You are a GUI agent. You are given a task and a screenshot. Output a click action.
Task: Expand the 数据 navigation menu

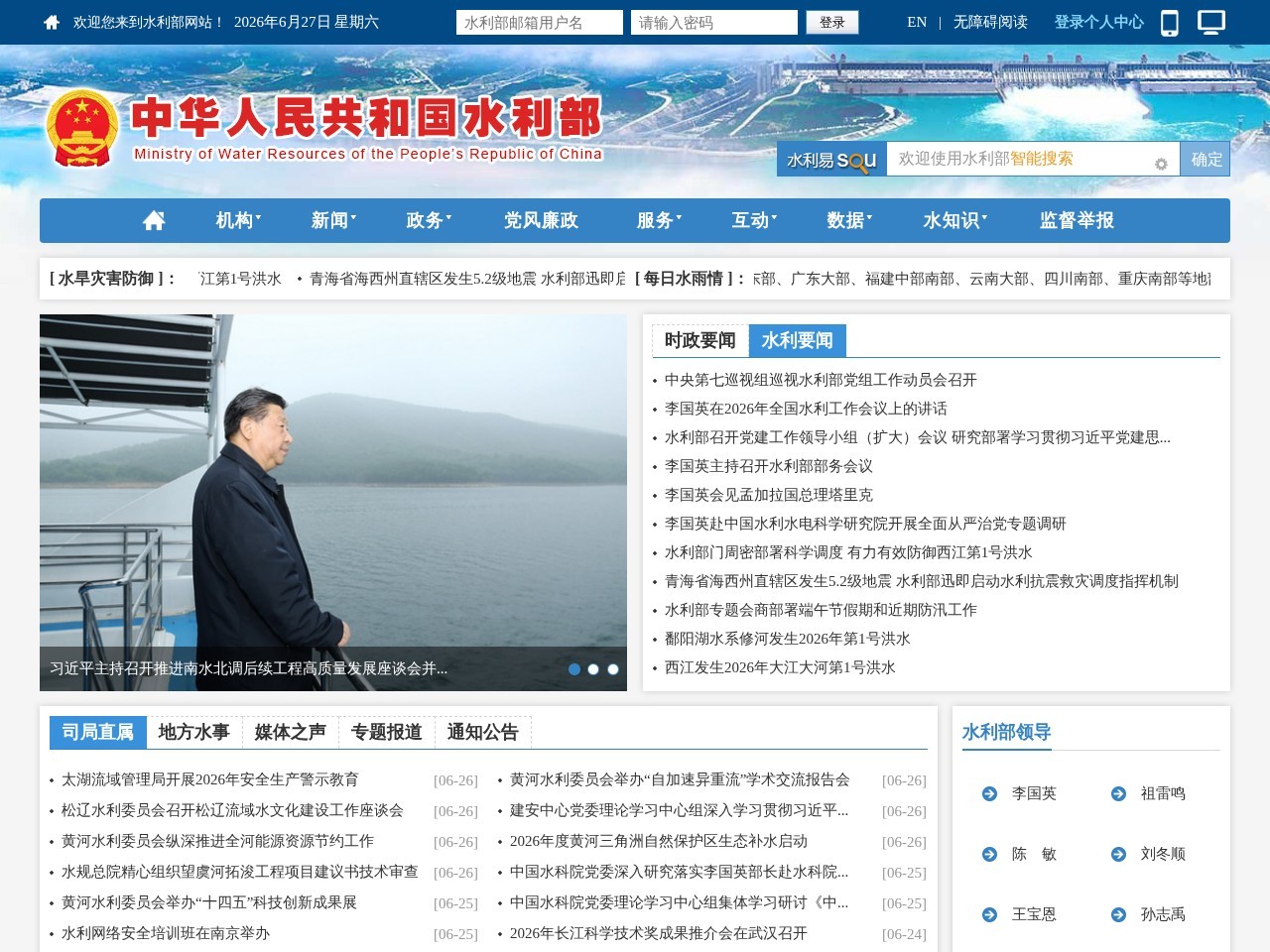pyautogui.click(x=849, y=220)
